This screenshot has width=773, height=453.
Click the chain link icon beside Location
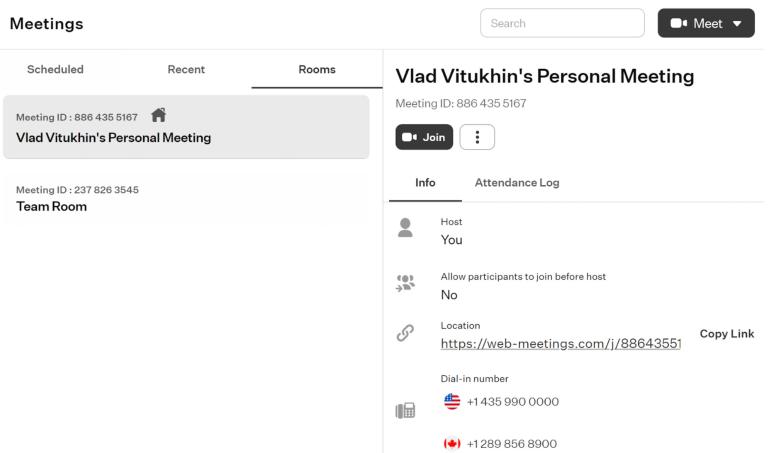click(x=405, y=333)
